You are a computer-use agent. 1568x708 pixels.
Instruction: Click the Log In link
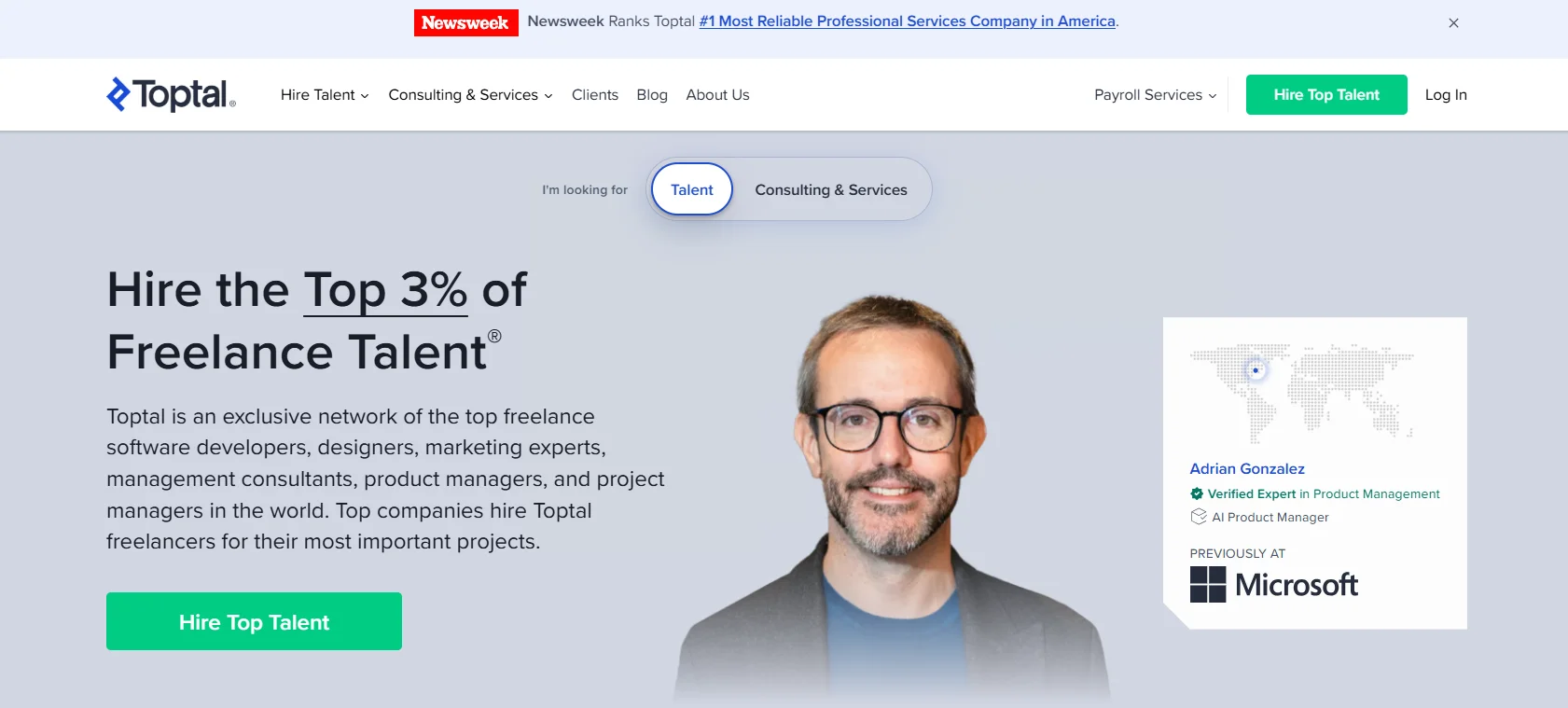(x=1446, y=95)
